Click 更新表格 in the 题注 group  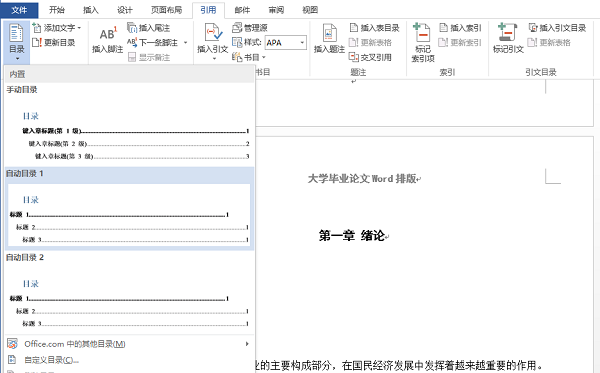point(371,42)
